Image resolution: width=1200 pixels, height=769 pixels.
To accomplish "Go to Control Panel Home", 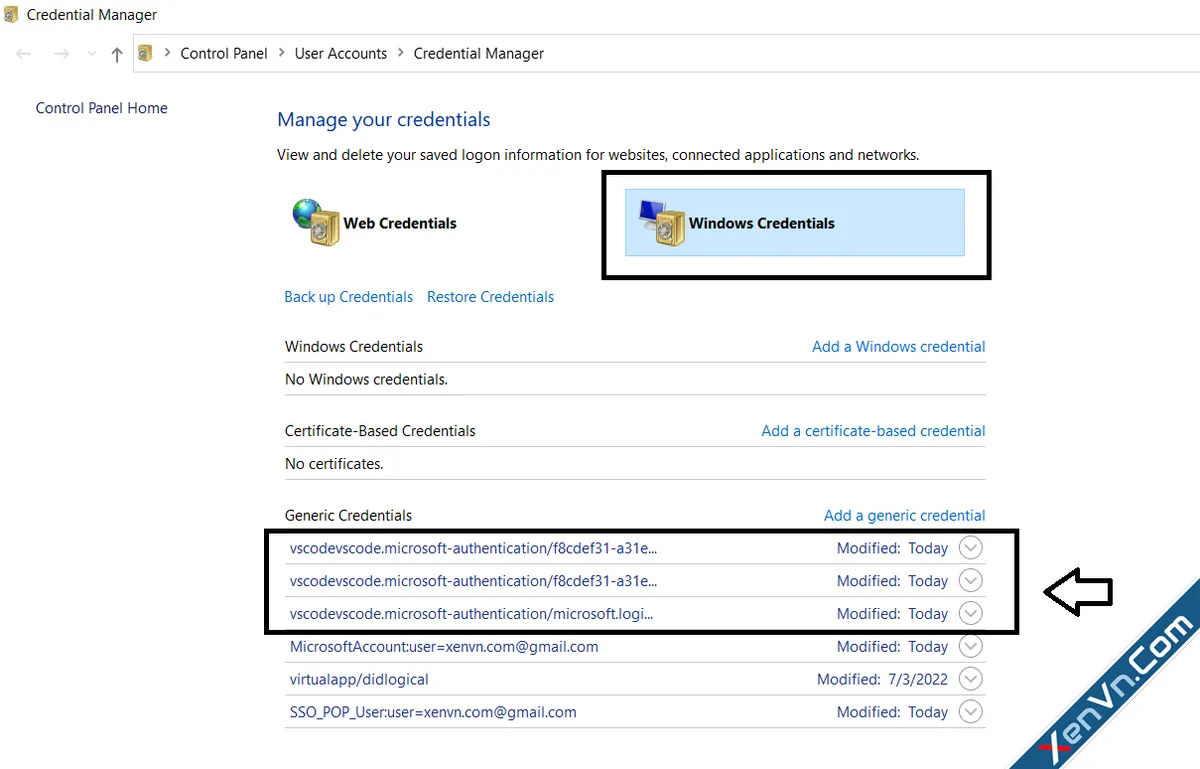I will (102, 108).
